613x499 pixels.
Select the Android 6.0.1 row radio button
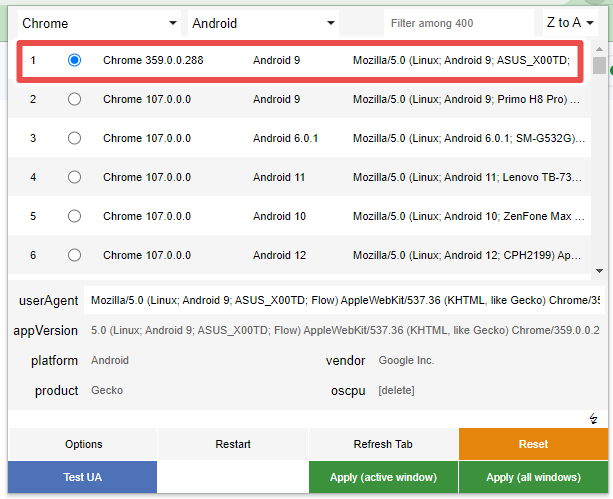[74, 138]
